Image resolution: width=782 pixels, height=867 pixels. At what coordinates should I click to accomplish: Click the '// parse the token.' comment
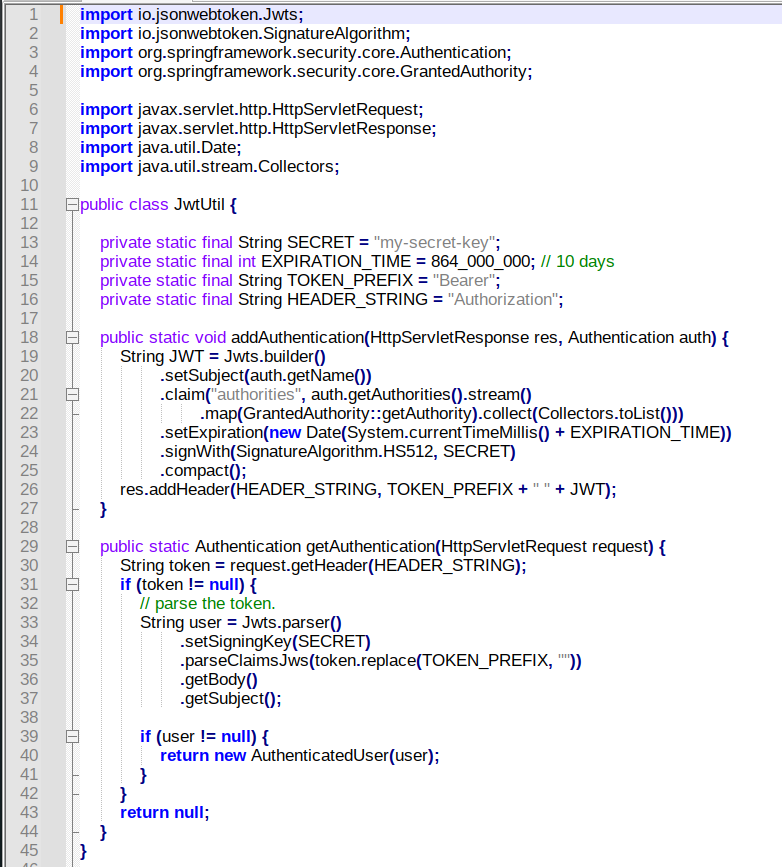[207, 604]
